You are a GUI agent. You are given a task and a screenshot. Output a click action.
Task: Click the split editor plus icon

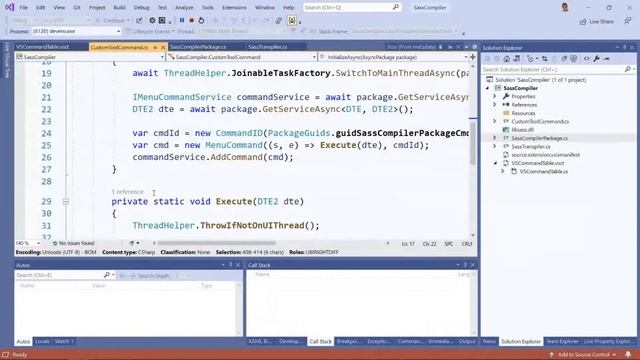(x=473, y=57)
